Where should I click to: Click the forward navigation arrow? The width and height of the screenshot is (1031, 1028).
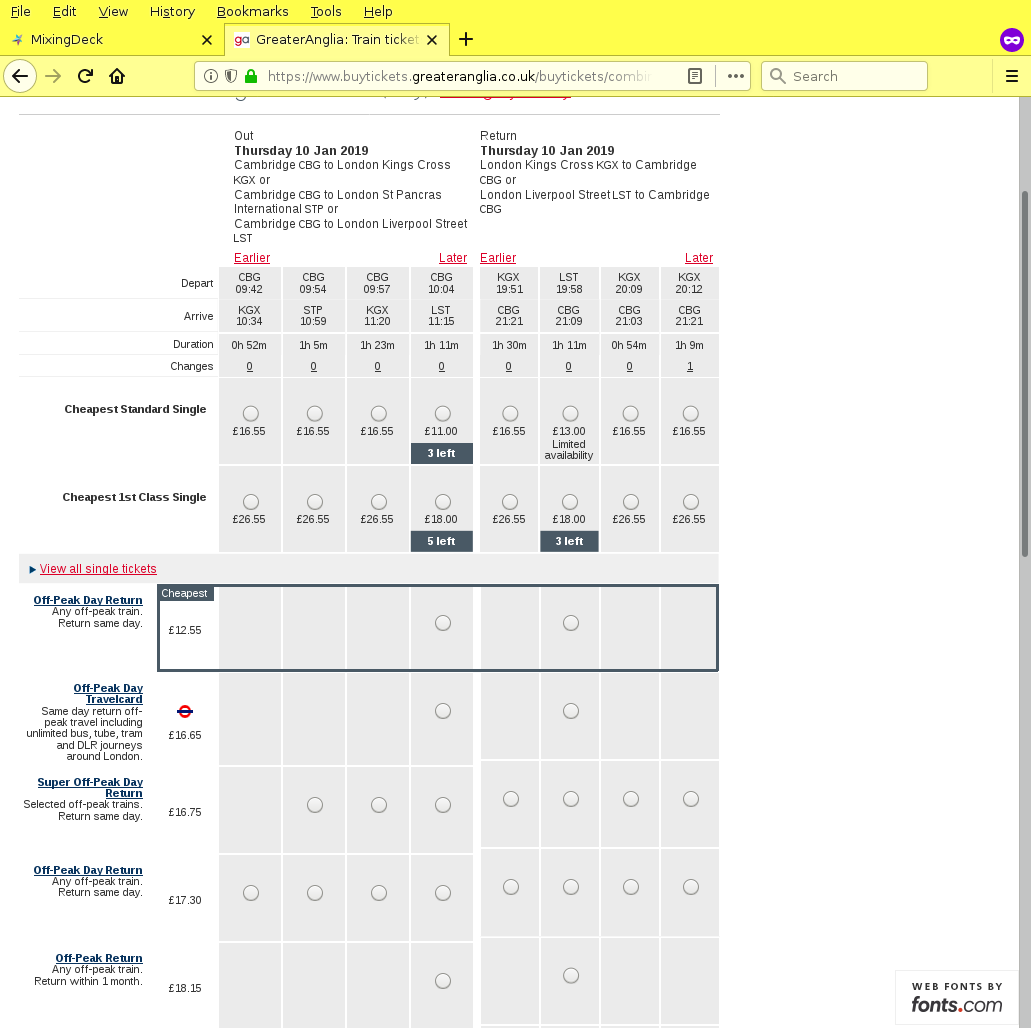(53, 76)
